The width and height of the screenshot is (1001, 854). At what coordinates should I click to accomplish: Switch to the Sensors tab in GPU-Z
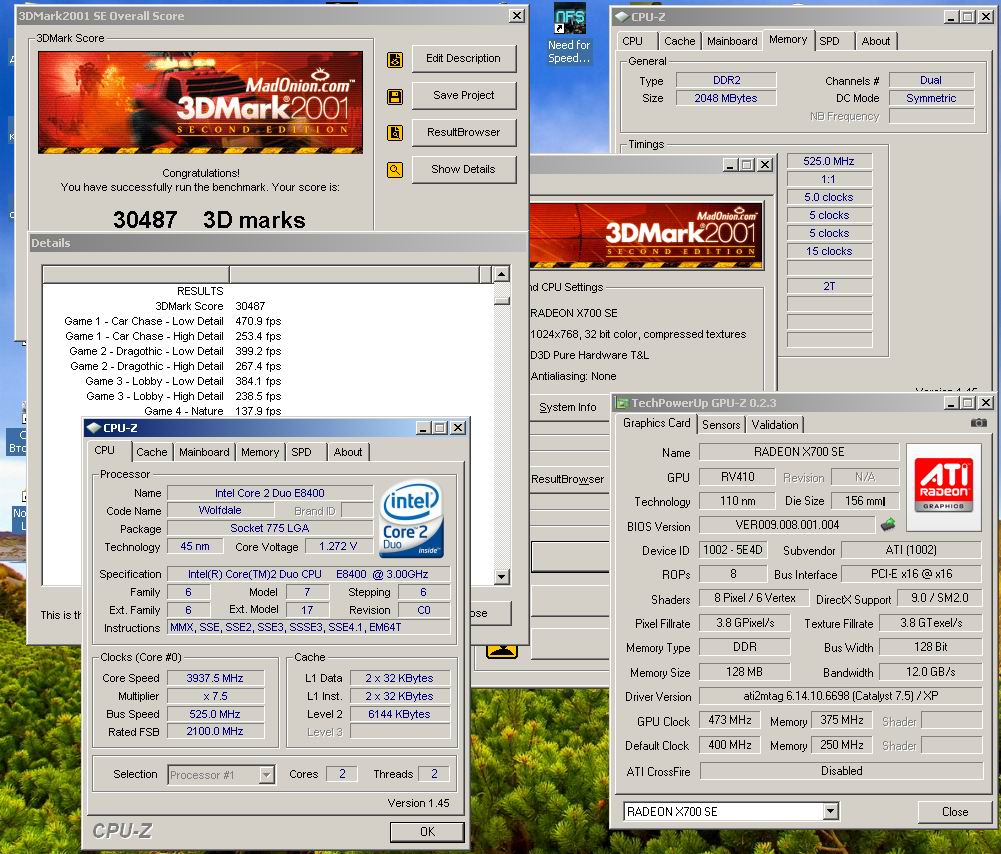pyautogui.click(x=721, y=424)
